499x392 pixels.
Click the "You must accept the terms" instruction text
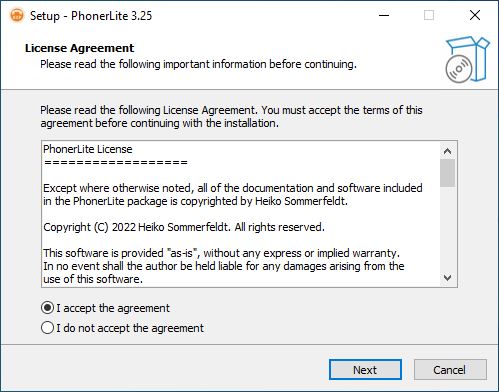(342, 110)
